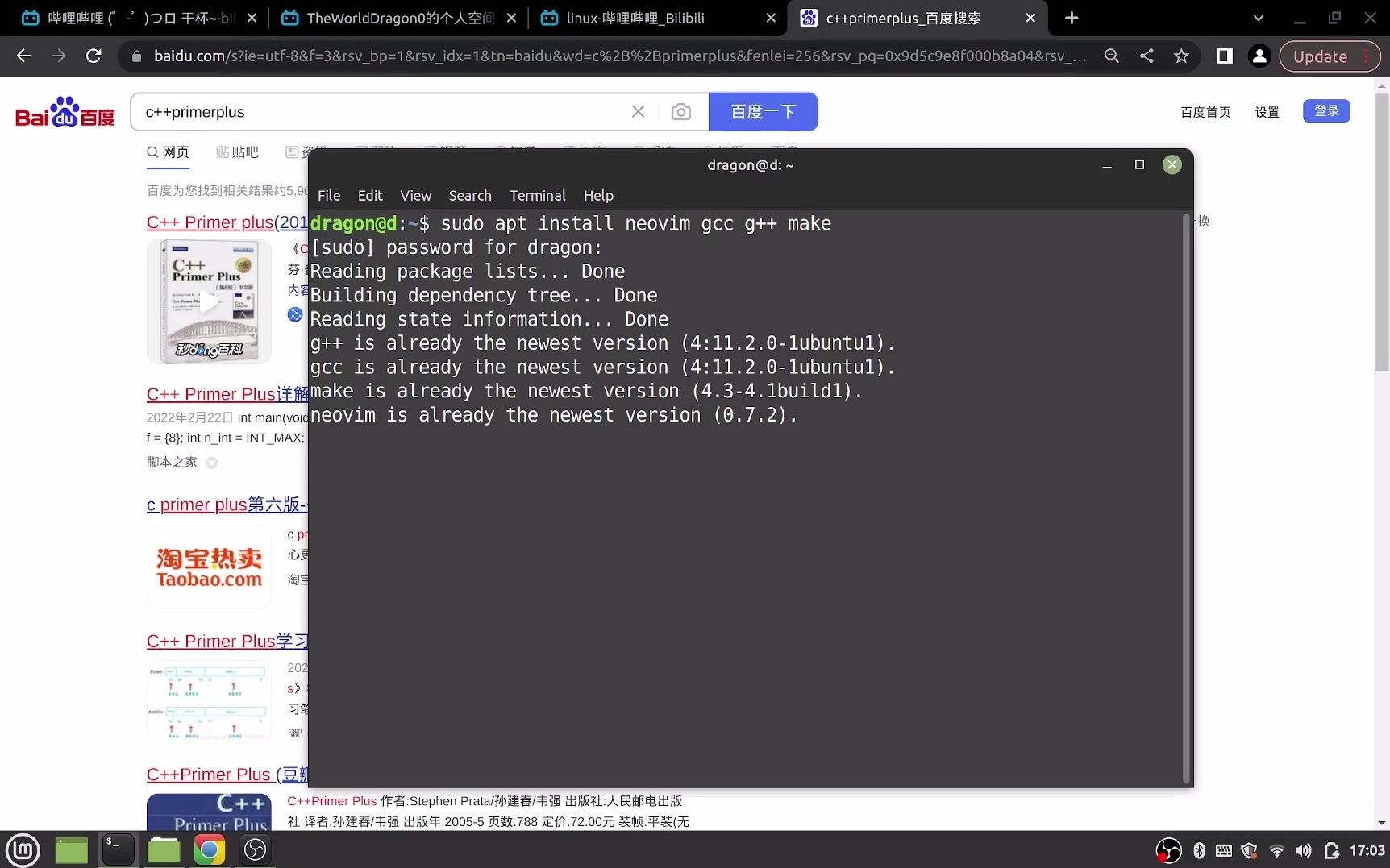Open the terminal Help menu
The image size is (1390, 868).
pyautogui.click(x=598, y=195)
